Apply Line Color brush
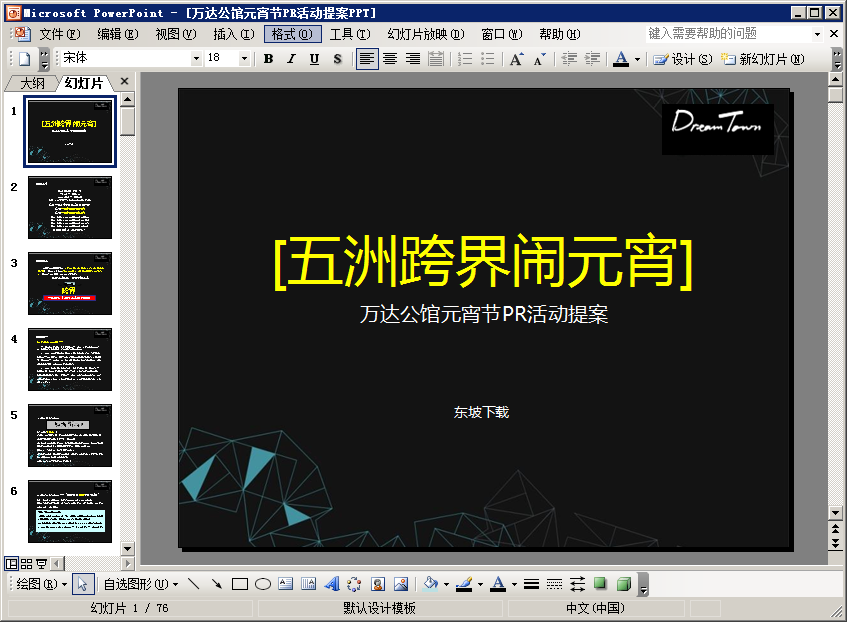Viewport: 847px width, 622px height. [x=464, y=584]
